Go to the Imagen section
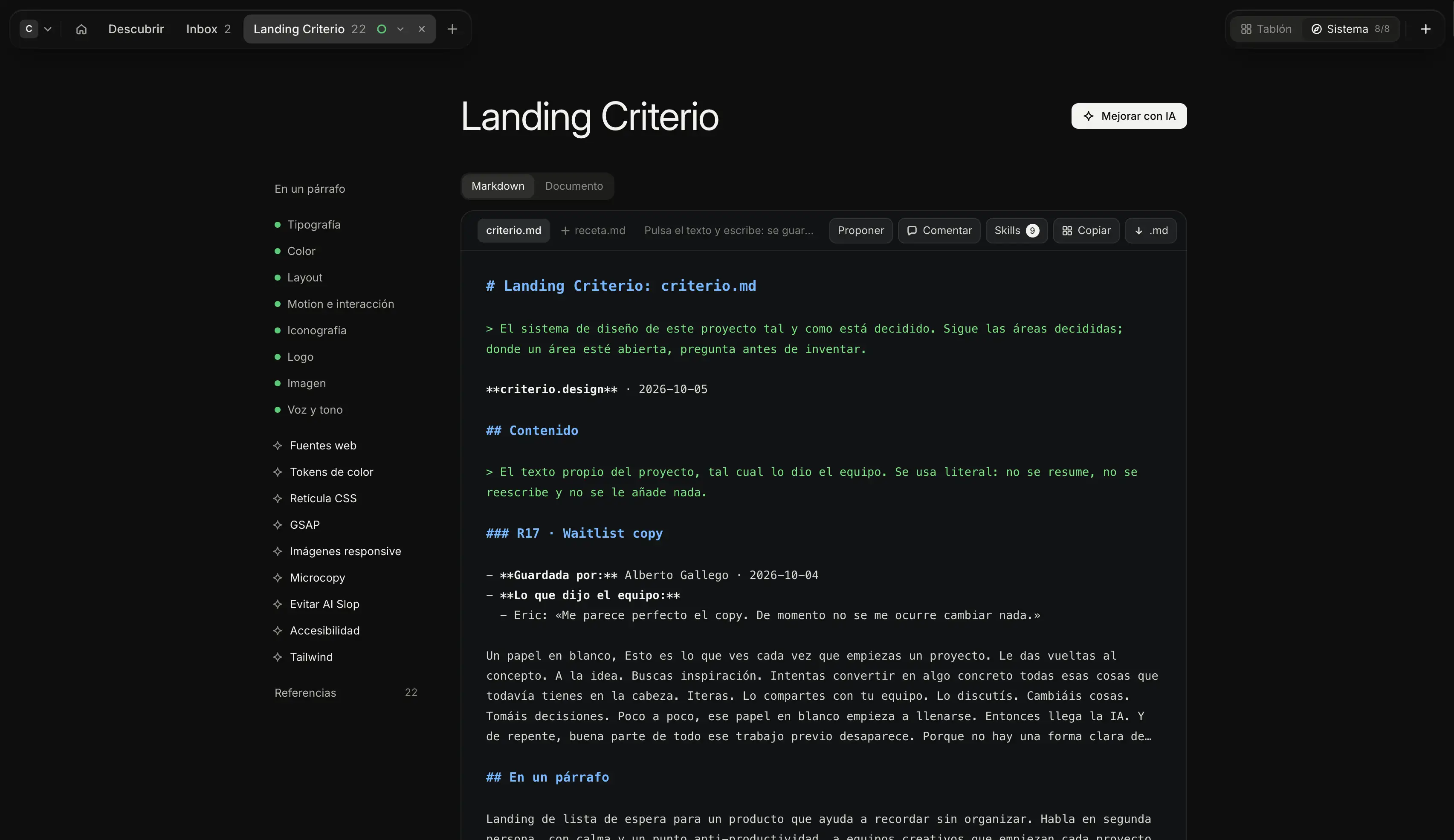Screen dimensions: 1454x840 pyautogui.click(x=301, y=384)
